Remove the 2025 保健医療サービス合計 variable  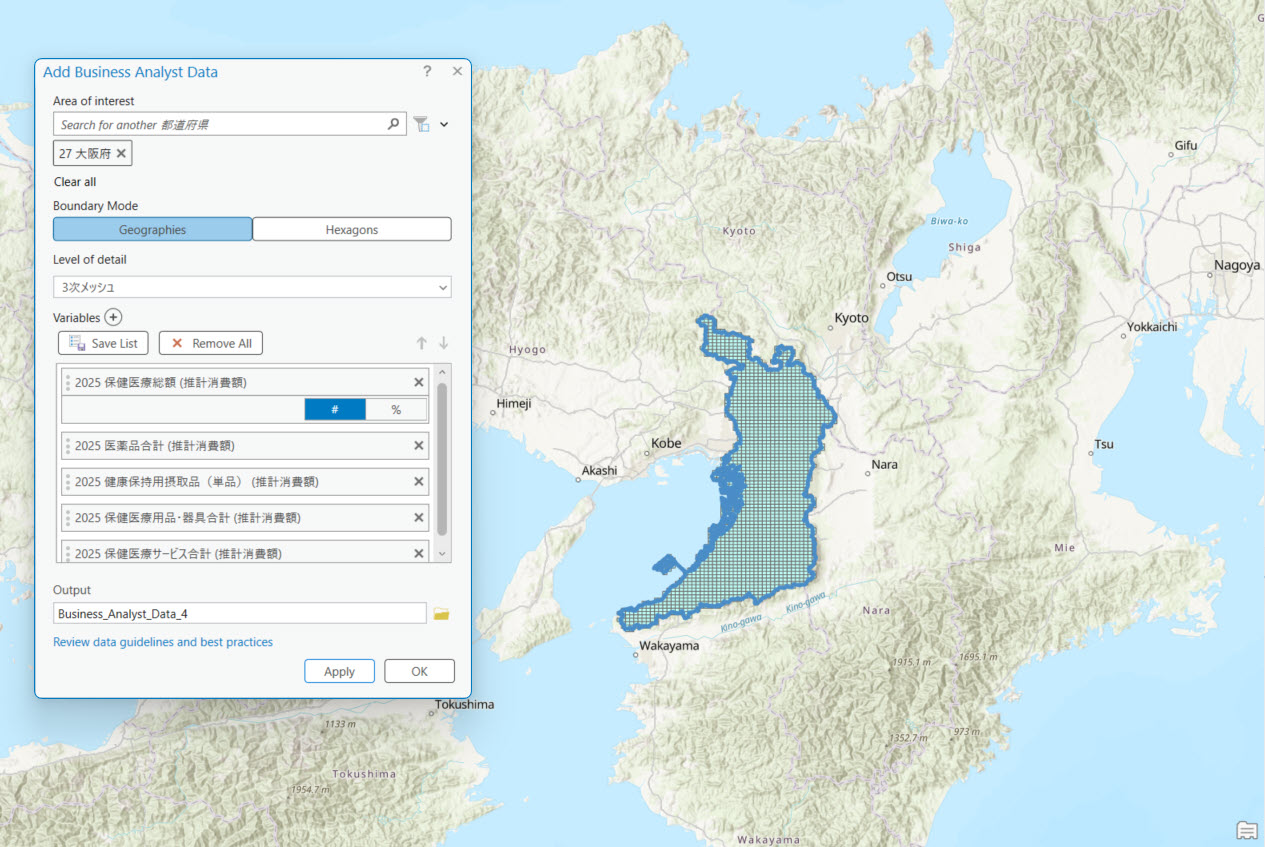point(419,553)
